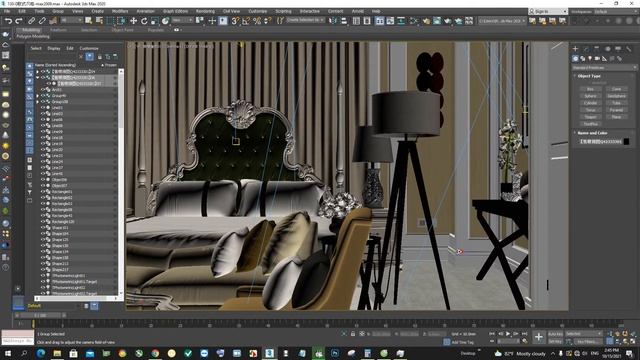Toggle visibility of Shape104
Image resolution: width=640 pixels, height=360 pixels.
pos(42,234)
